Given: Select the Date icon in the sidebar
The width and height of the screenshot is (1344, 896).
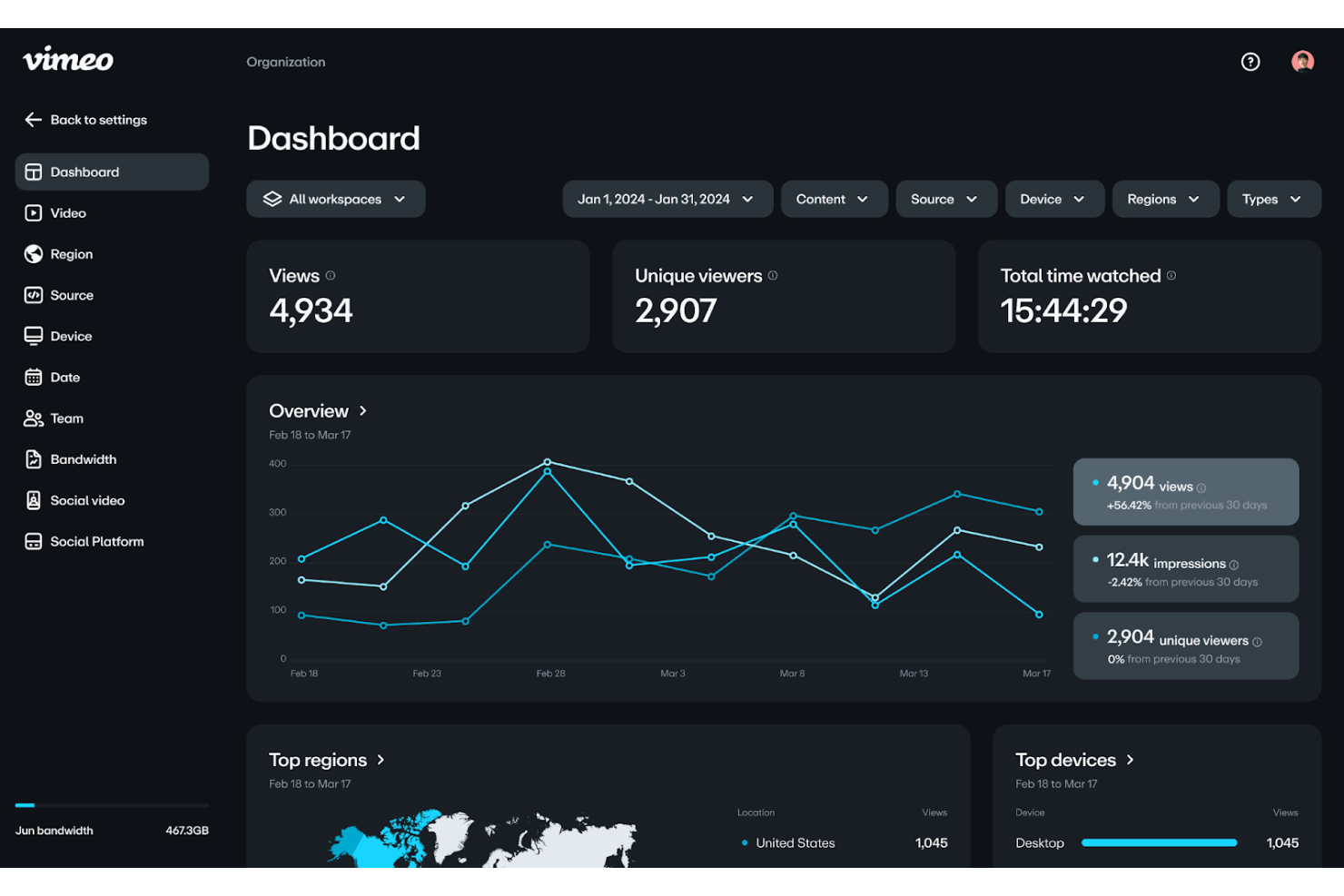Looking at the screenshot, I should (x=33, y=377).
